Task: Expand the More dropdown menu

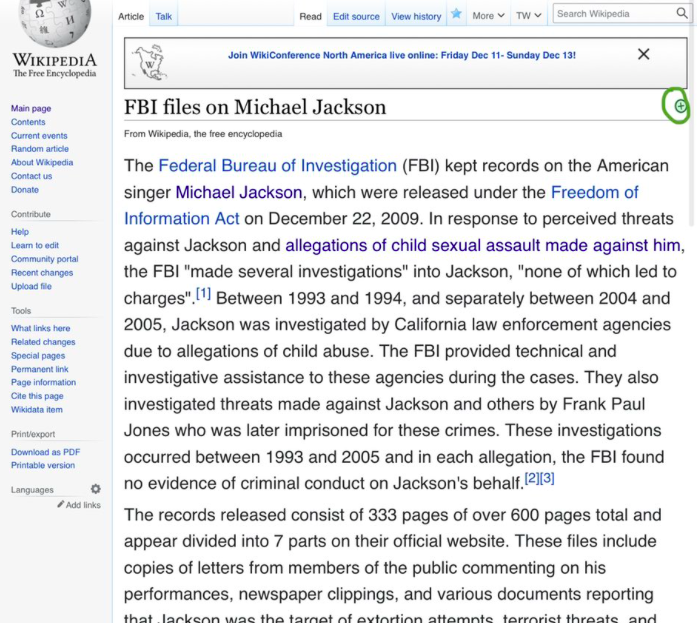Action: [488, 16]
